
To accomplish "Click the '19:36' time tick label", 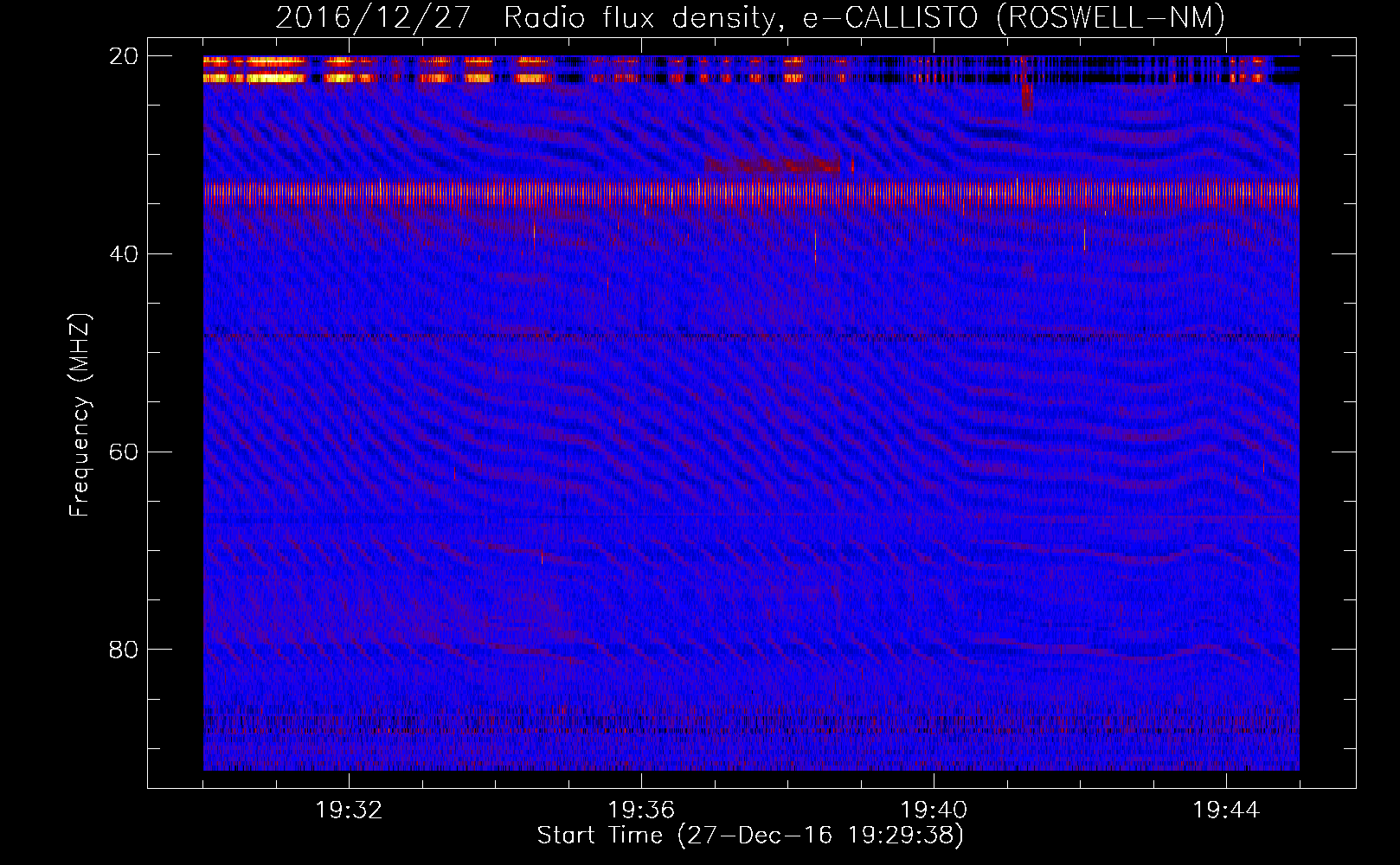I will click(x=641, y=811).
